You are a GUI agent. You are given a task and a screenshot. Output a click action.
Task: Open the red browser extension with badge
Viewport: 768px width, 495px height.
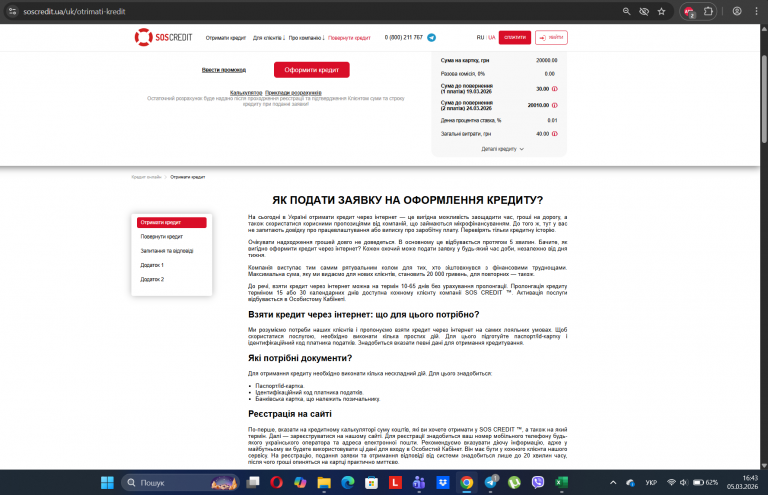(690, 12)
